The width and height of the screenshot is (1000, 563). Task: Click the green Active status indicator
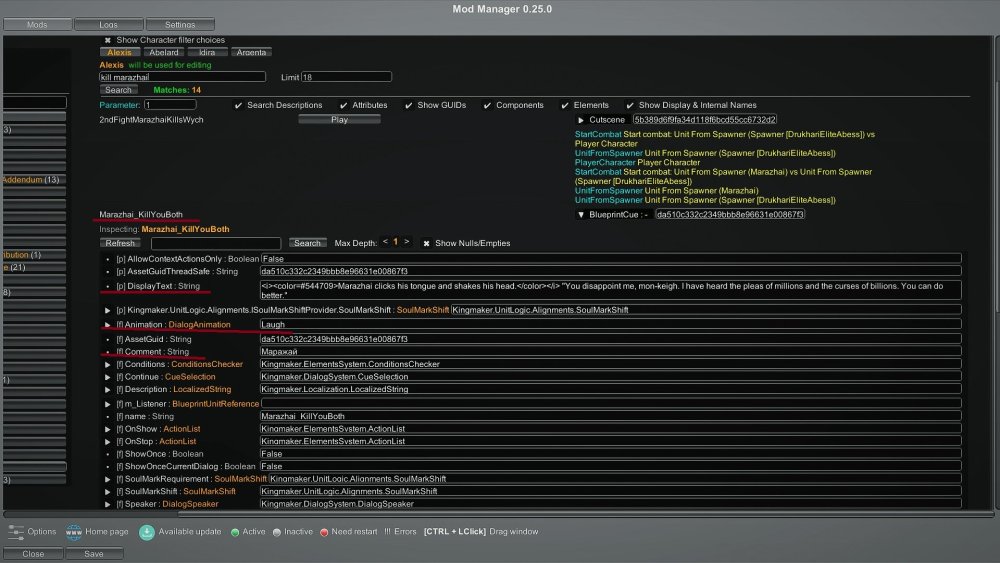tap(235, 532)
